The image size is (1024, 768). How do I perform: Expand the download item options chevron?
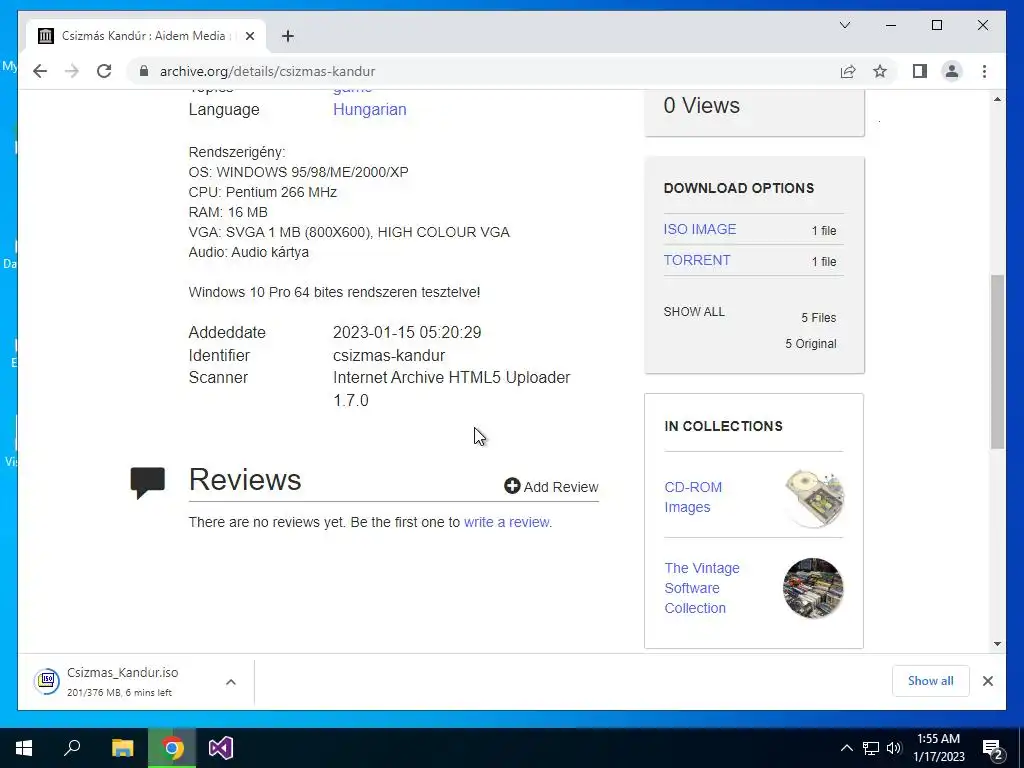(x=231, y=682)
